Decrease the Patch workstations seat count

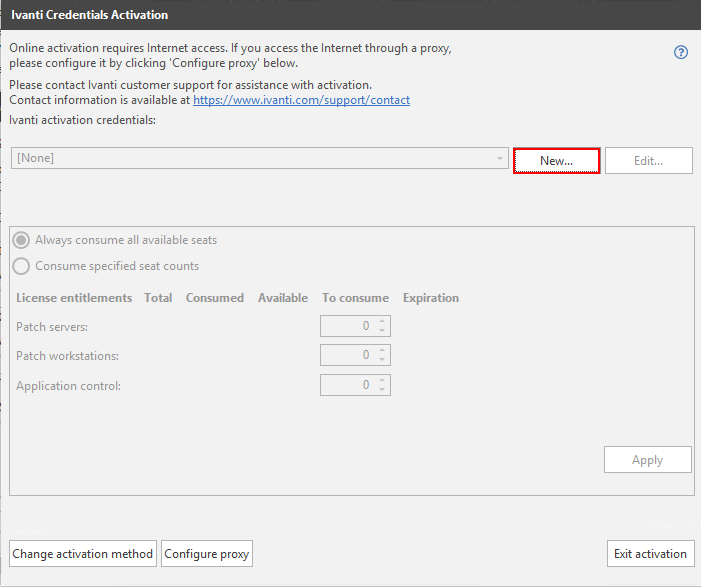tap(382, 360)
